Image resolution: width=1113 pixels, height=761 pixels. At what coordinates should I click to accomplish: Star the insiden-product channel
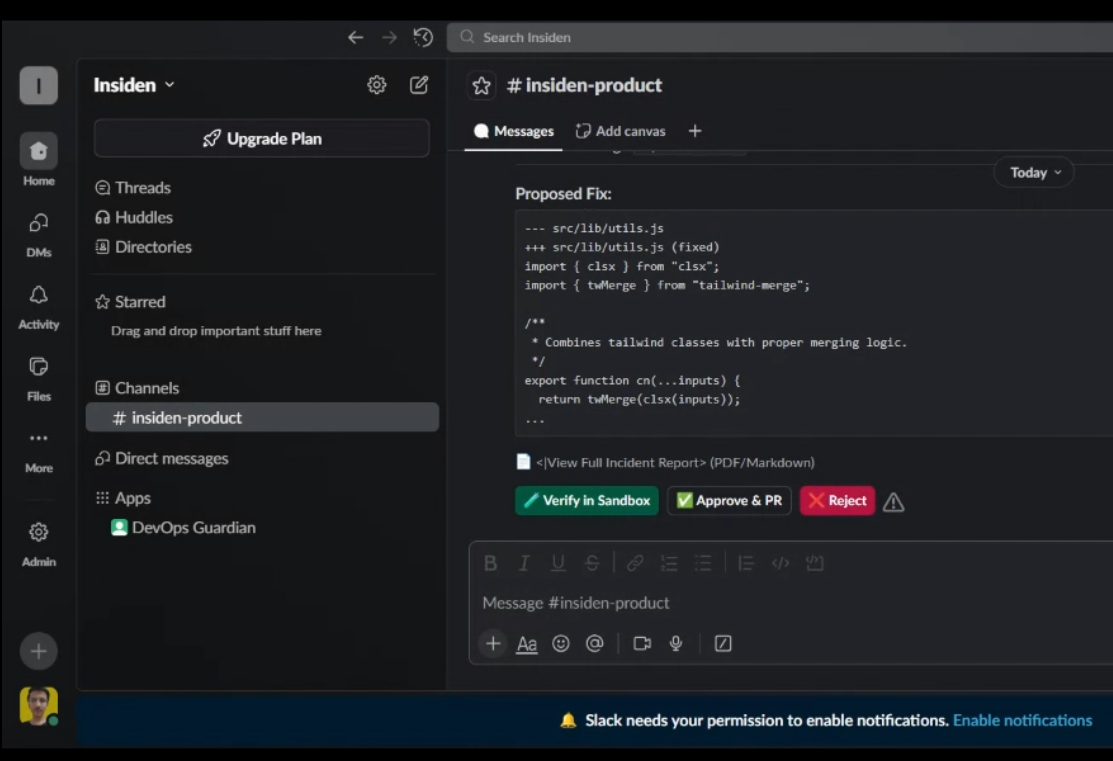481,85
